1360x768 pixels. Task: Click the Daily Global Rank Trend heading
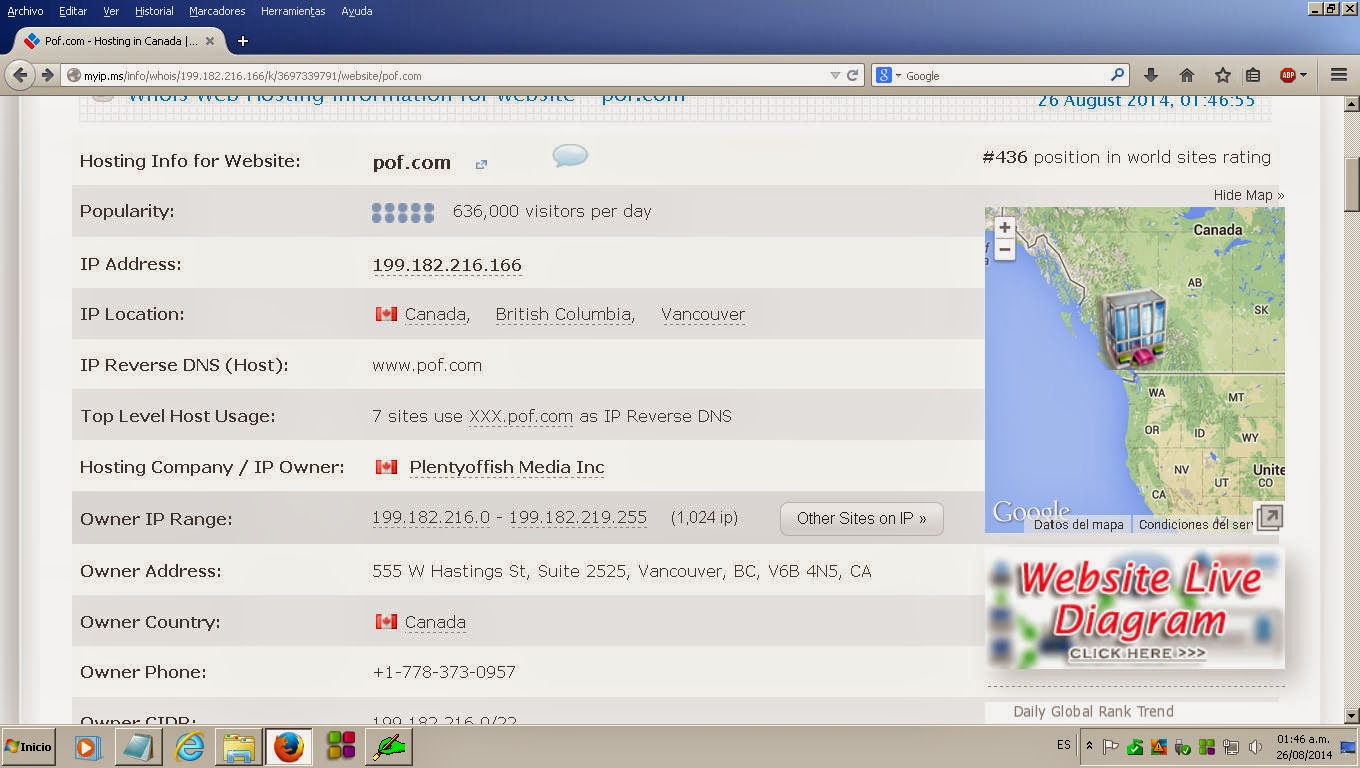1093,712
